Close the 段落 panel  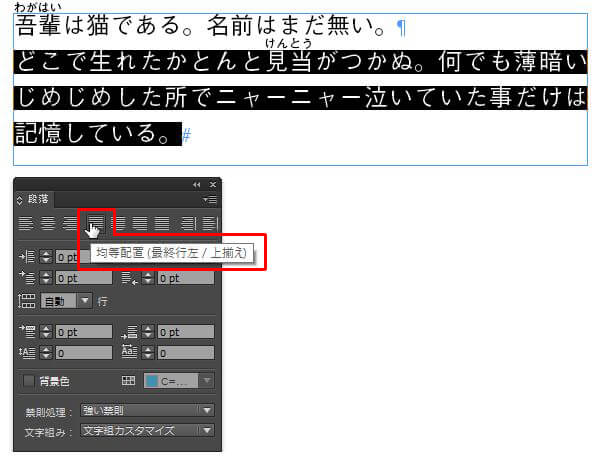click(213, 185)
